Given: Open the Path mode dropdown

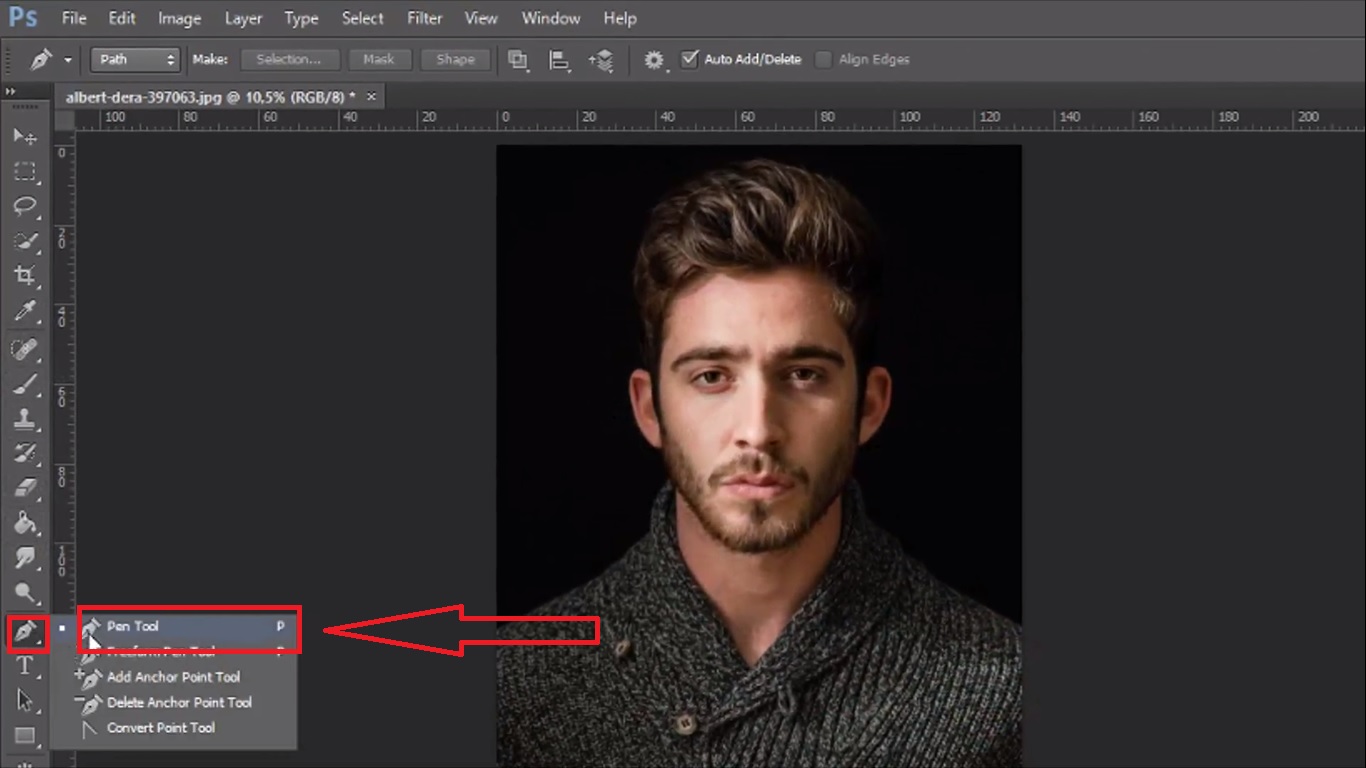Looking at the screenshot, I should tap(135, 59).
